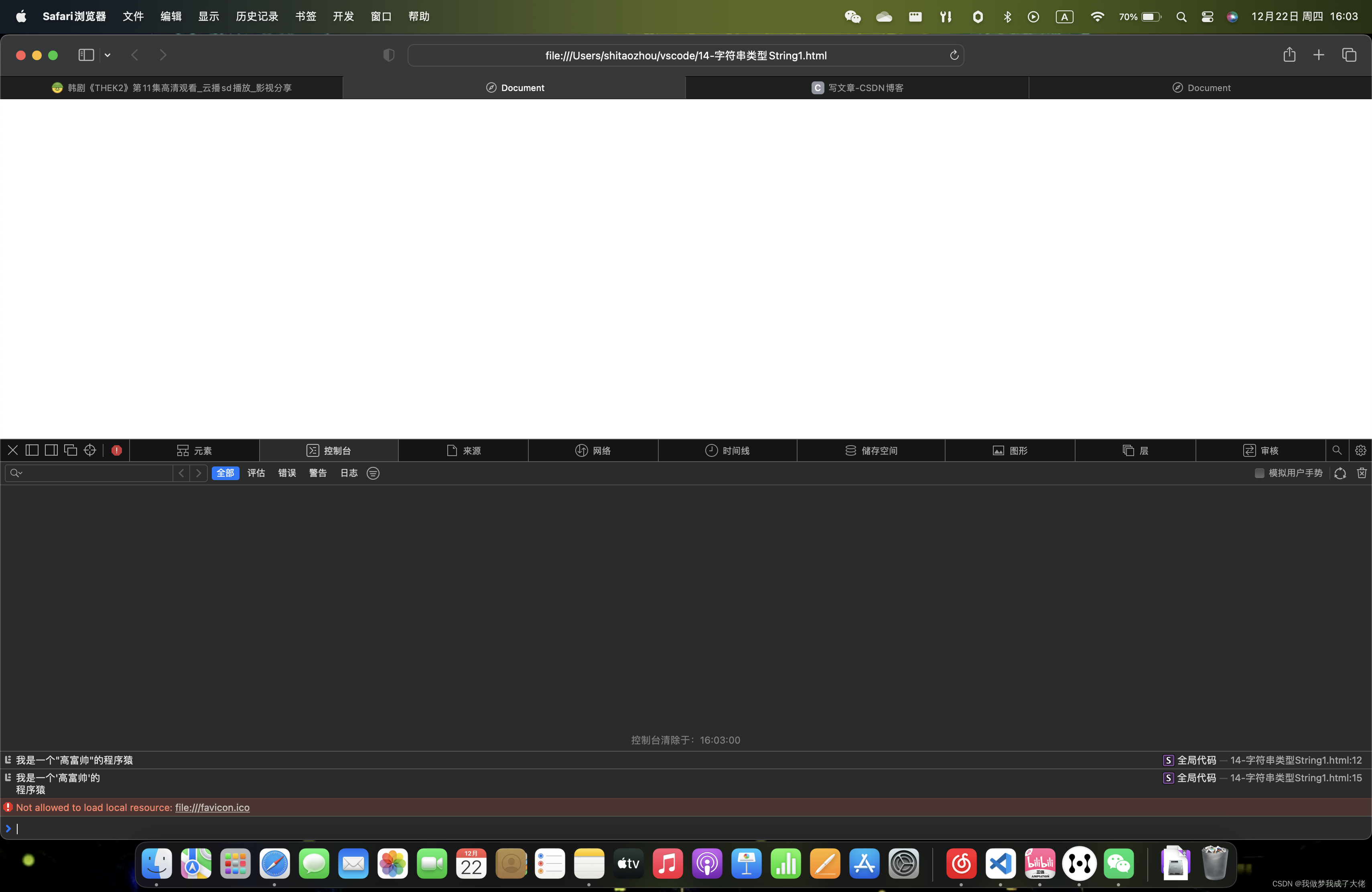Open a new tab with plus button
Image resolution: width=1372 pixels, height=892 pixels.
pos(1319,55)
